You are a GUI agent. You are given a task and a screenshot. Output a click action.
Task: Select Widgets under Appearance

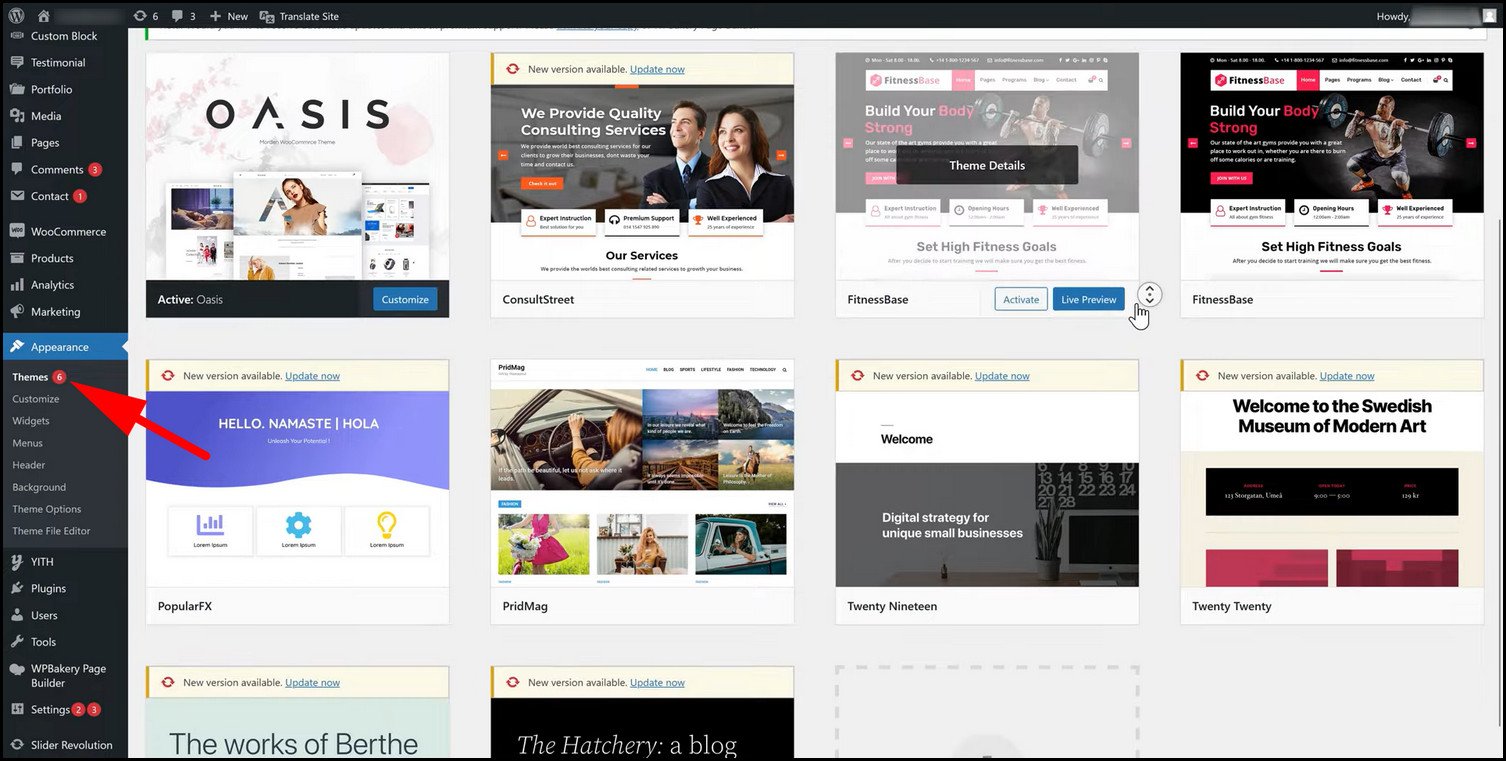(x=31, y=421)
